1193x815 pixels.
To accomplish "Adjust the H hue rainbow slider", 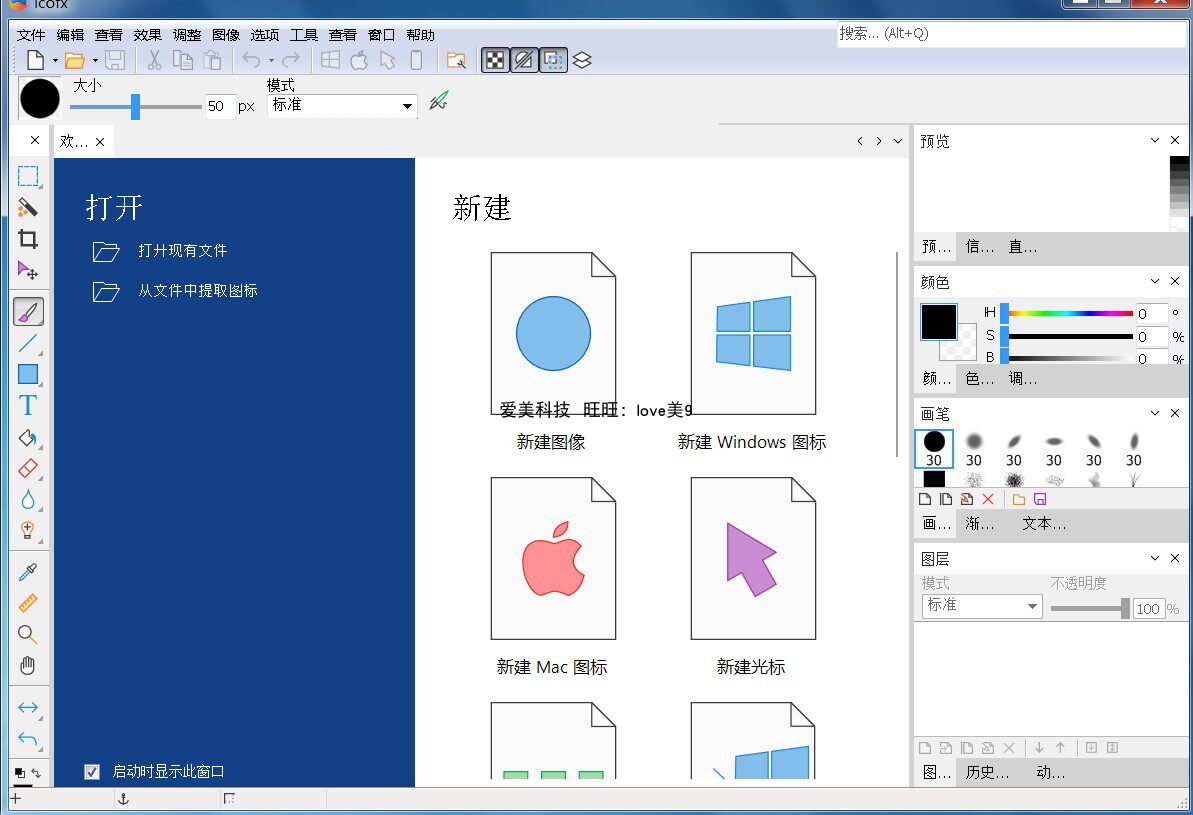I will [1069, 313].
